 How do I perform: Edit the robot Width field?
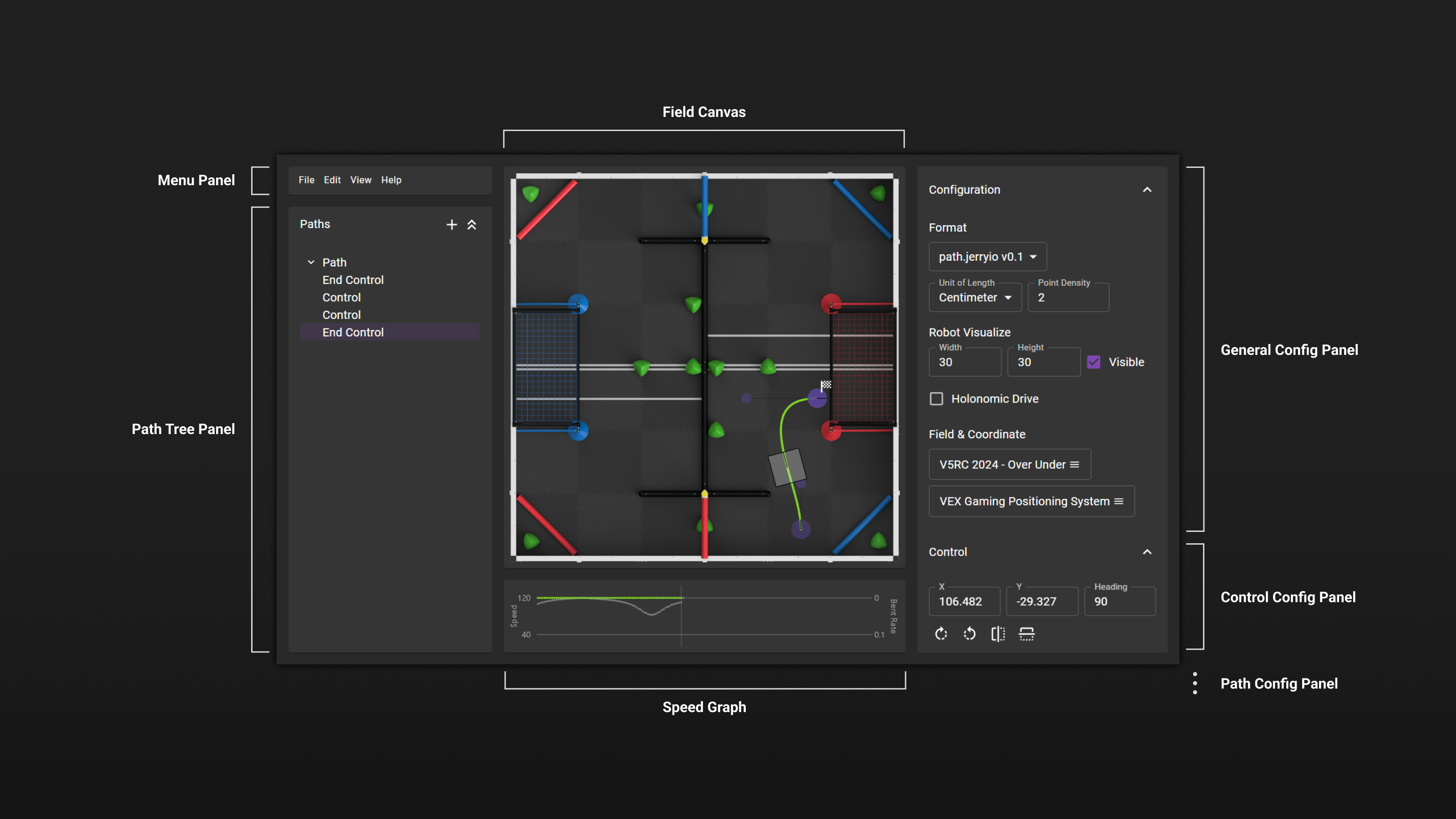tap(965, 362)
